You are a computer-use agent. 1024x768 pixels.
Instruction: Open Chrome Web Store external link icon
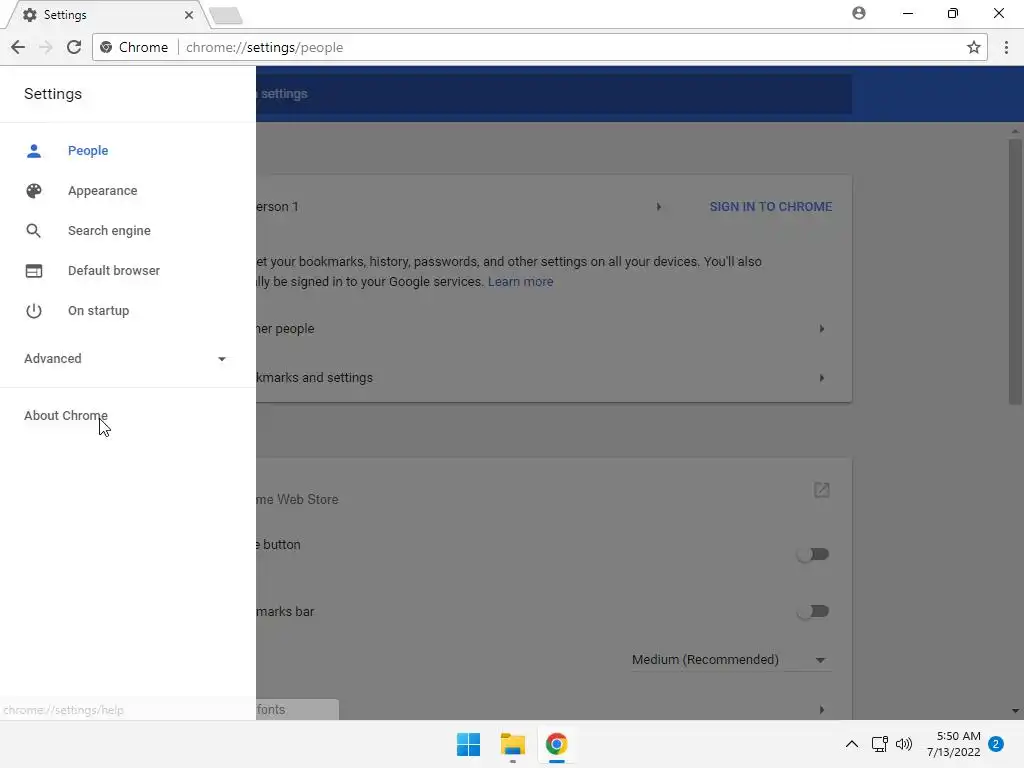click(x=822, y=490)
